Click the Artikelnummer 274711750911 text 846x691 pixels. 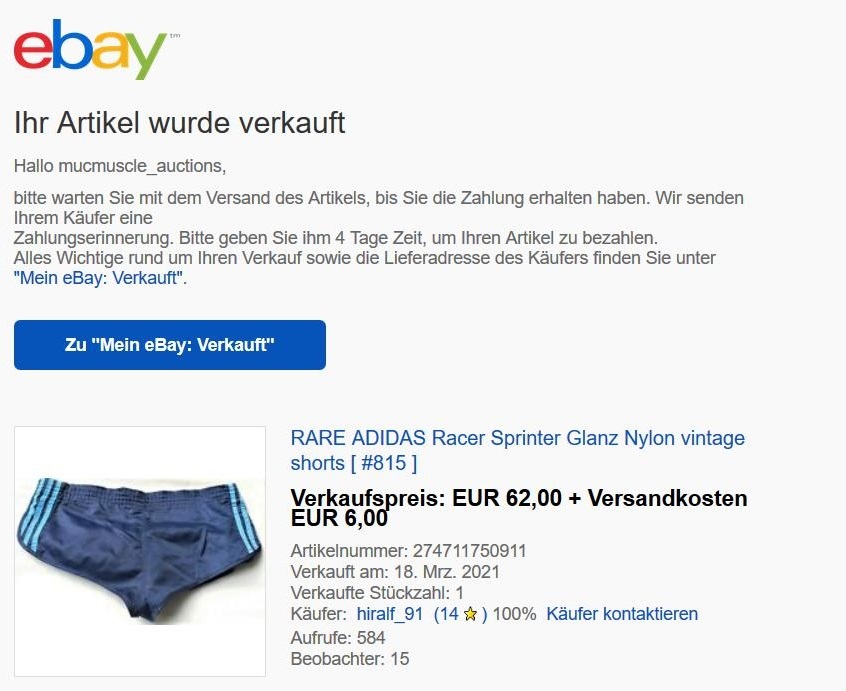[408, 551]
